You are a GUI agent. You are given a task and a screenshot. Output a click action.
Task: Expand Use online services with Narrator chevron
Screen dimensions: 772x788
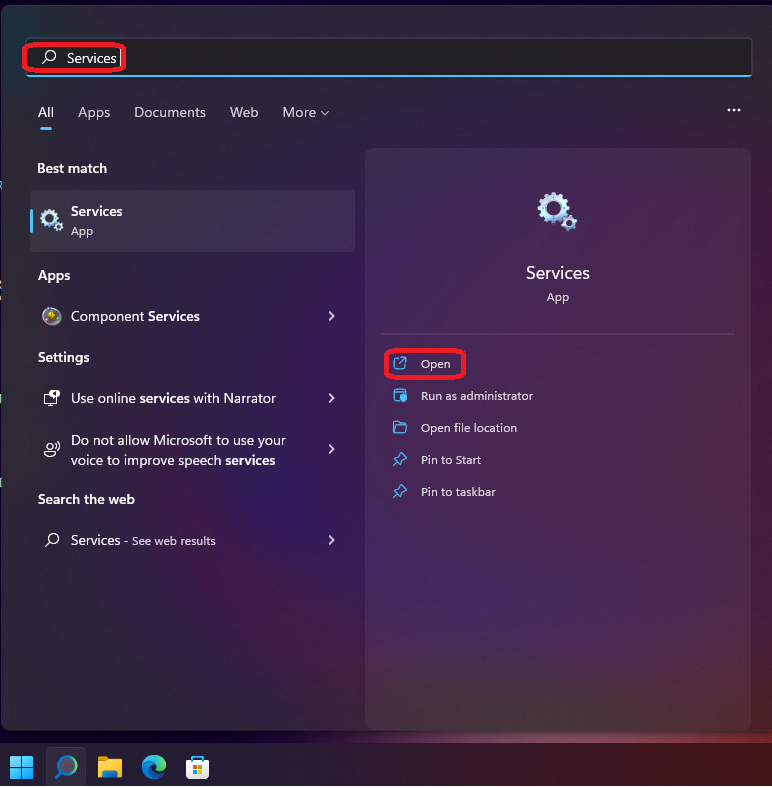pyautogui.click(x=331, y=398)
